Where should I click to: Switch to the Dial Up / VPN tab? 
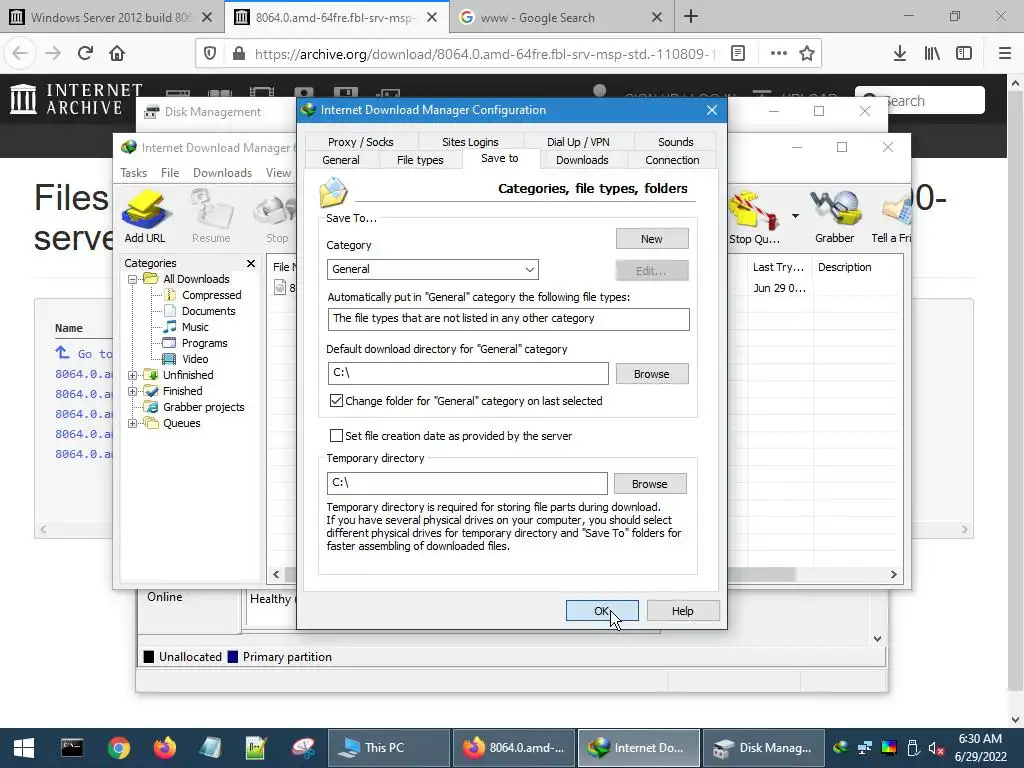[578, 142]
